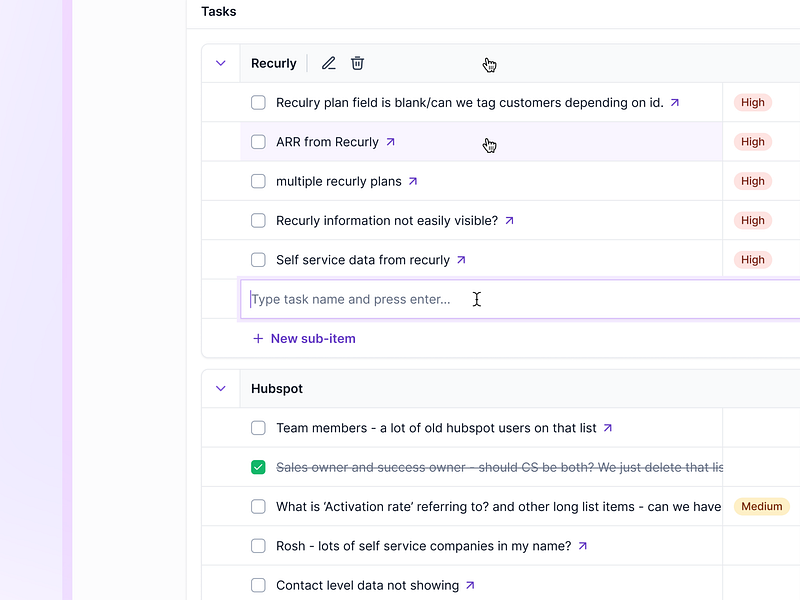
Task: Open the external link arrow beside 'ARR from Recurly'
Action: click(x=389, y=141)
